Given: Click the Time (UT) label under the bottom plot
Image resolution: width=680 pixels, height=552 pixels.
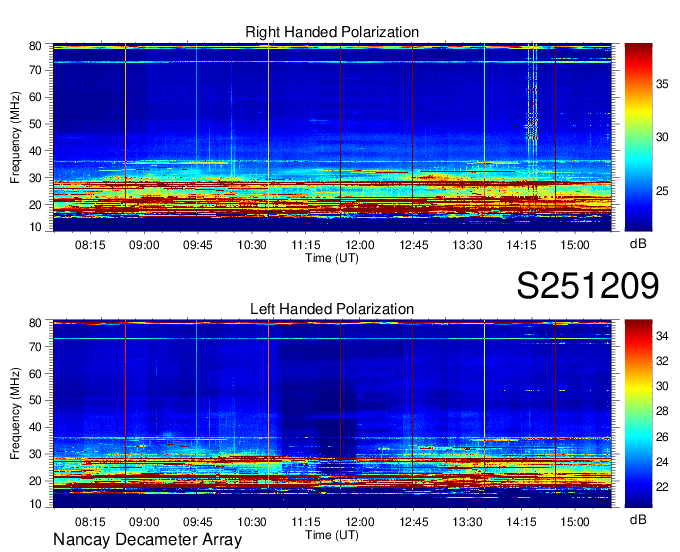Looking at the screenshot, I should click(332, 534).
